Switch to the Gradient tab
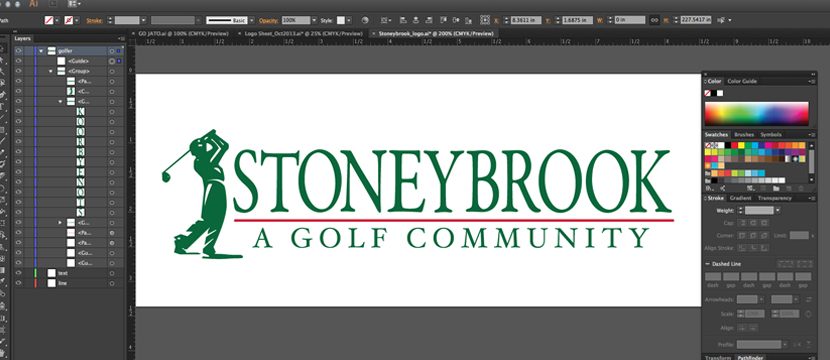The width and height of the screenshot is (830, 360). click(x=740, y=198)
